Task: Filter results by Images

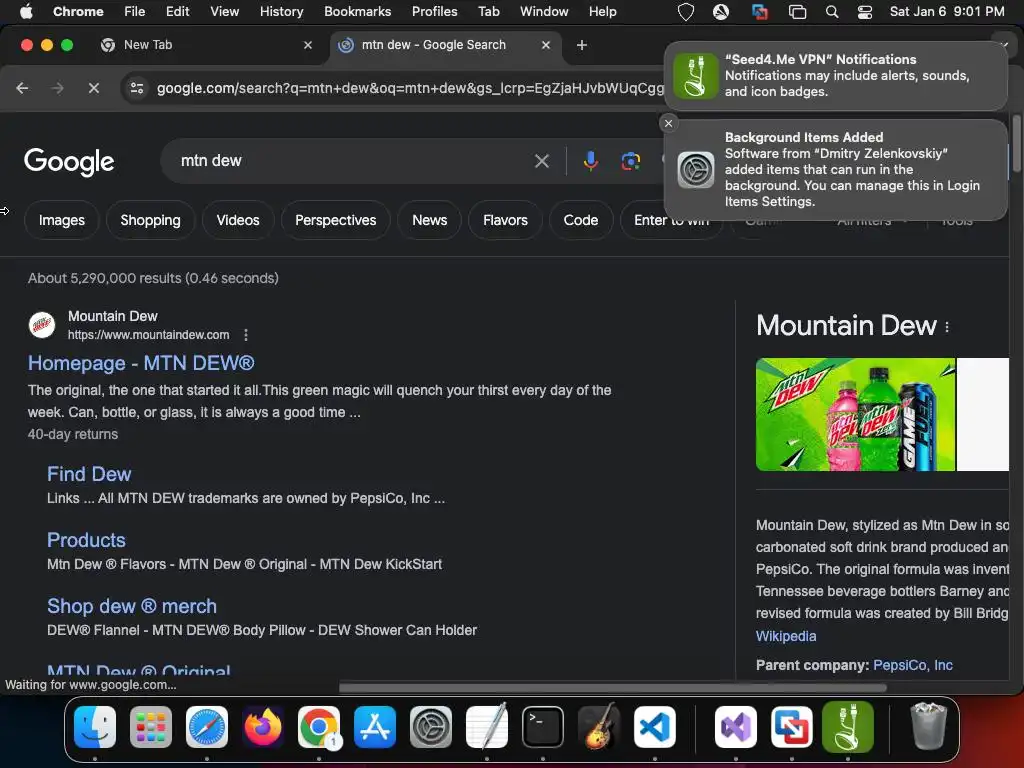Action: (61, 221)
